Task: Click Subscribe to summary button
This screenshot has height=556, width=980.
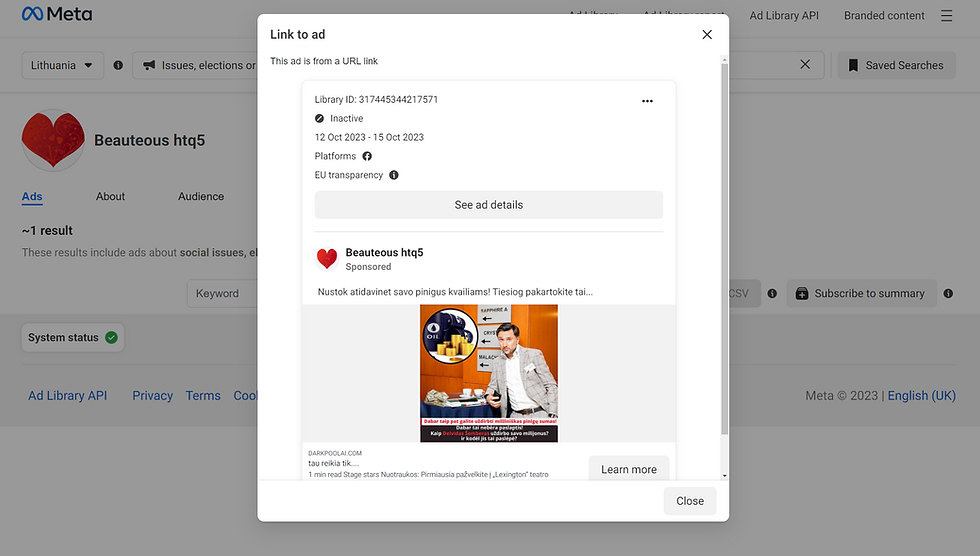Action: tap(862, 294)
